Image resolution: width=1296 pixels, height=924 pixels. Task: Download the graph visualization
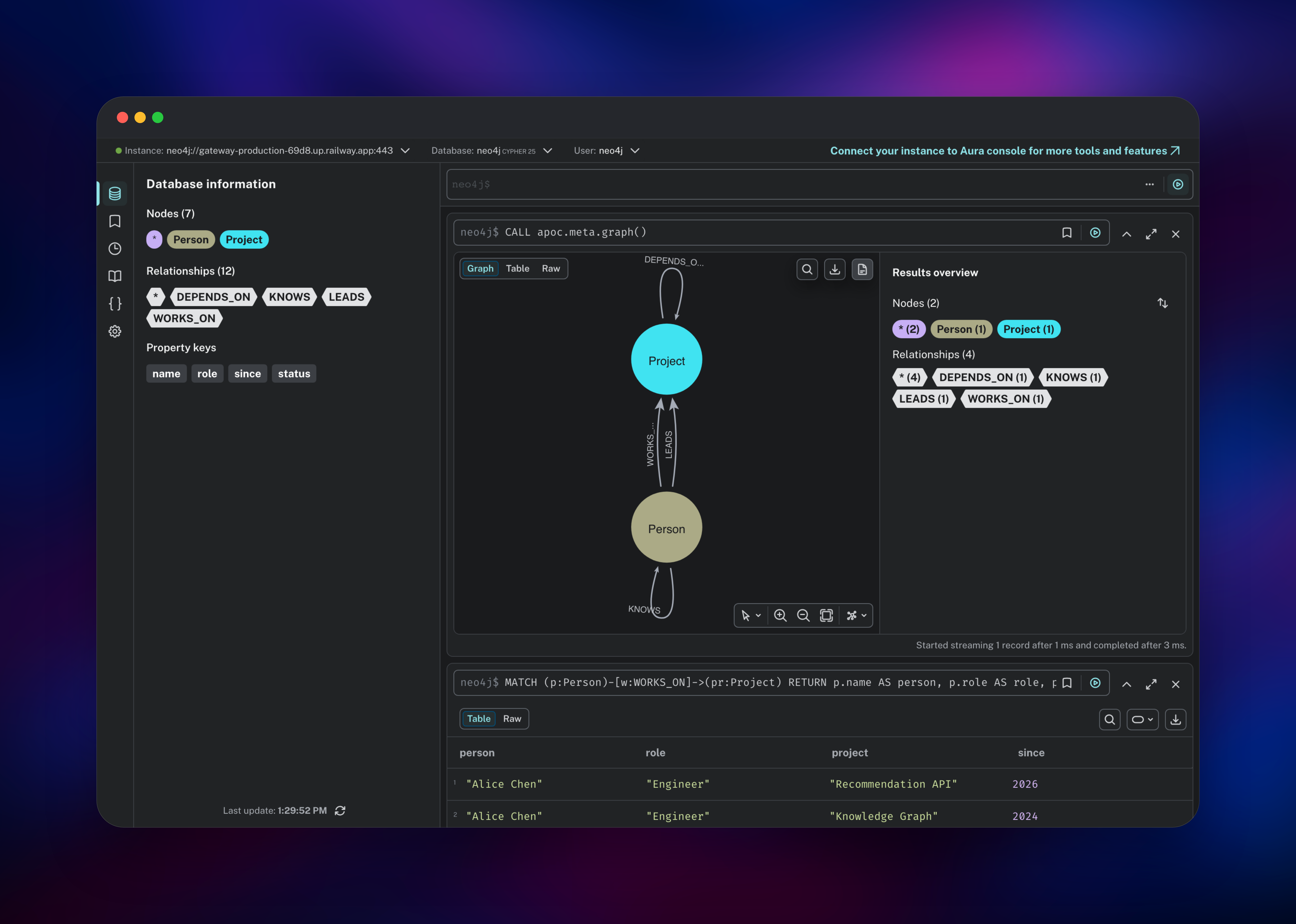[835, 269]
